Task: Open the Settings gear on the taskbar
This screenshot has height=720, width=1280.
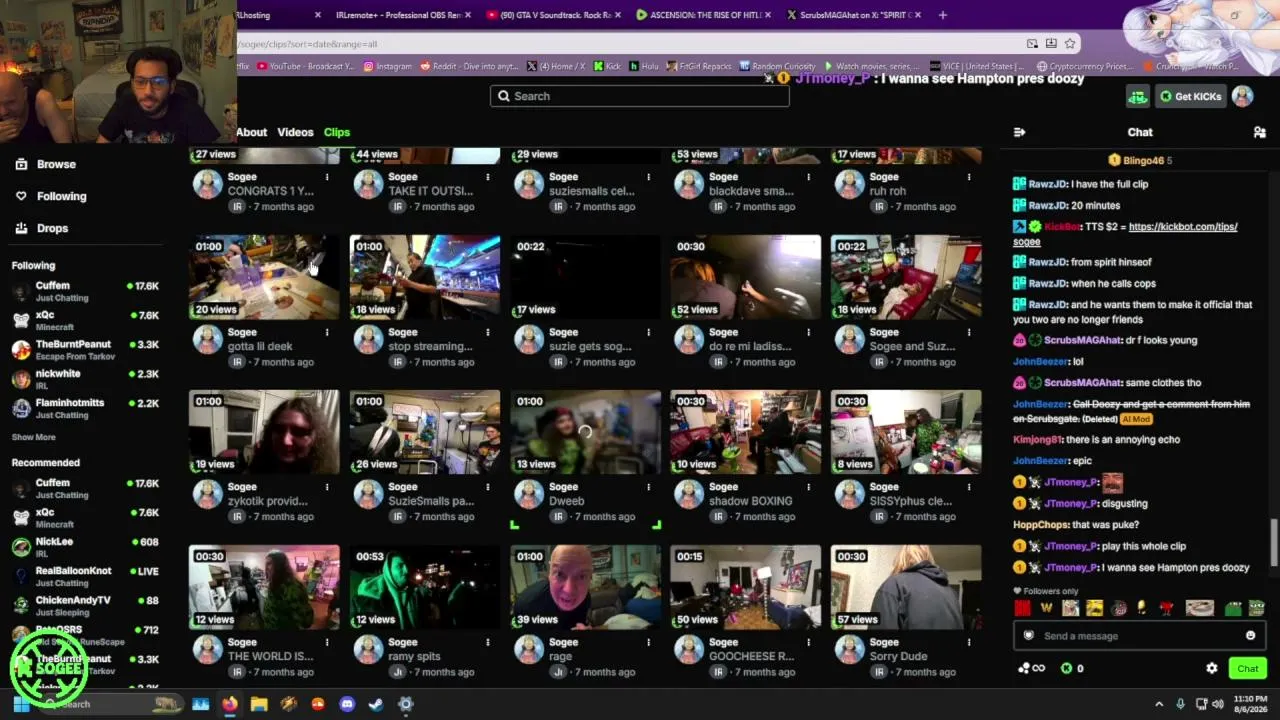Action: coord(405,704)
